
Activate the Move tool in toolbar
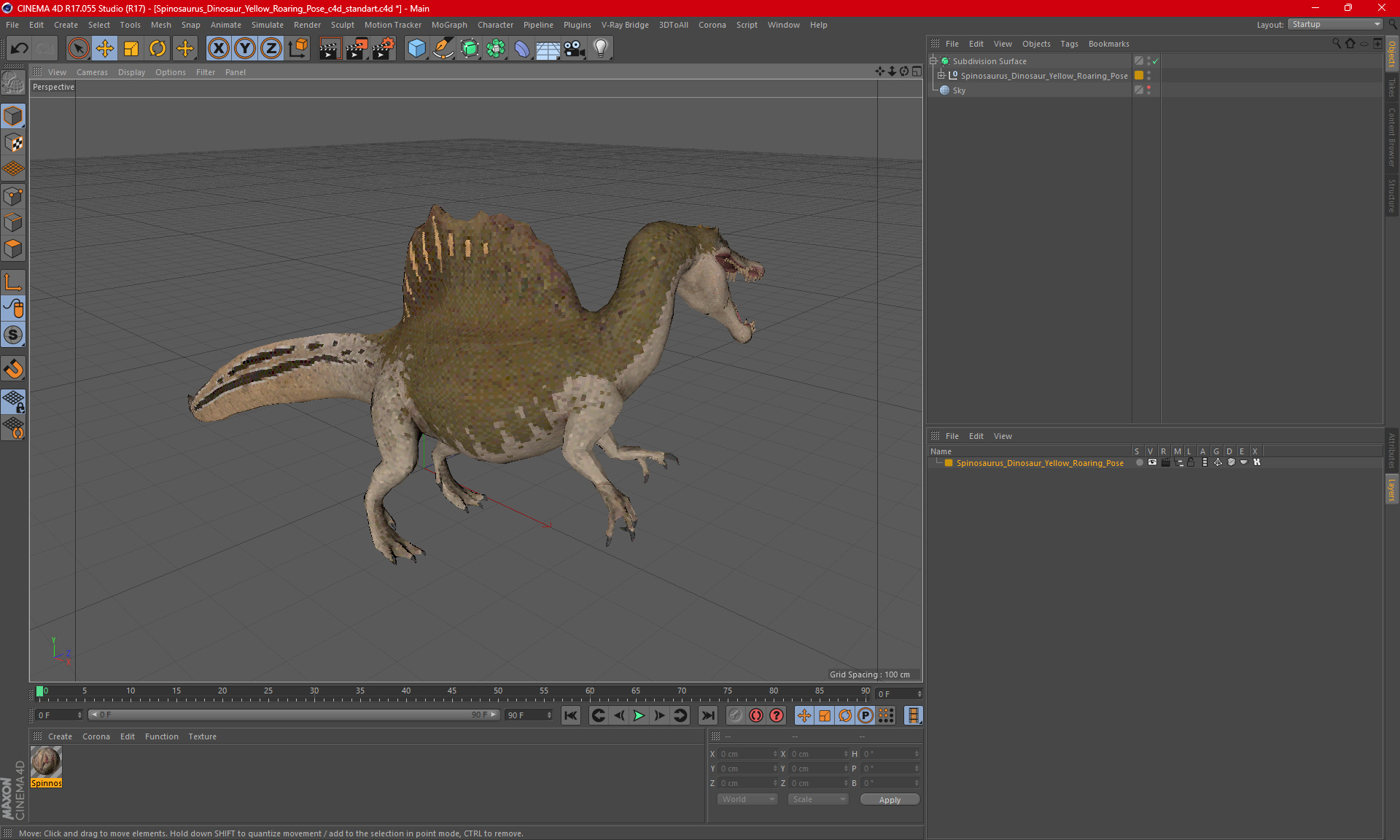coord(105,49)
